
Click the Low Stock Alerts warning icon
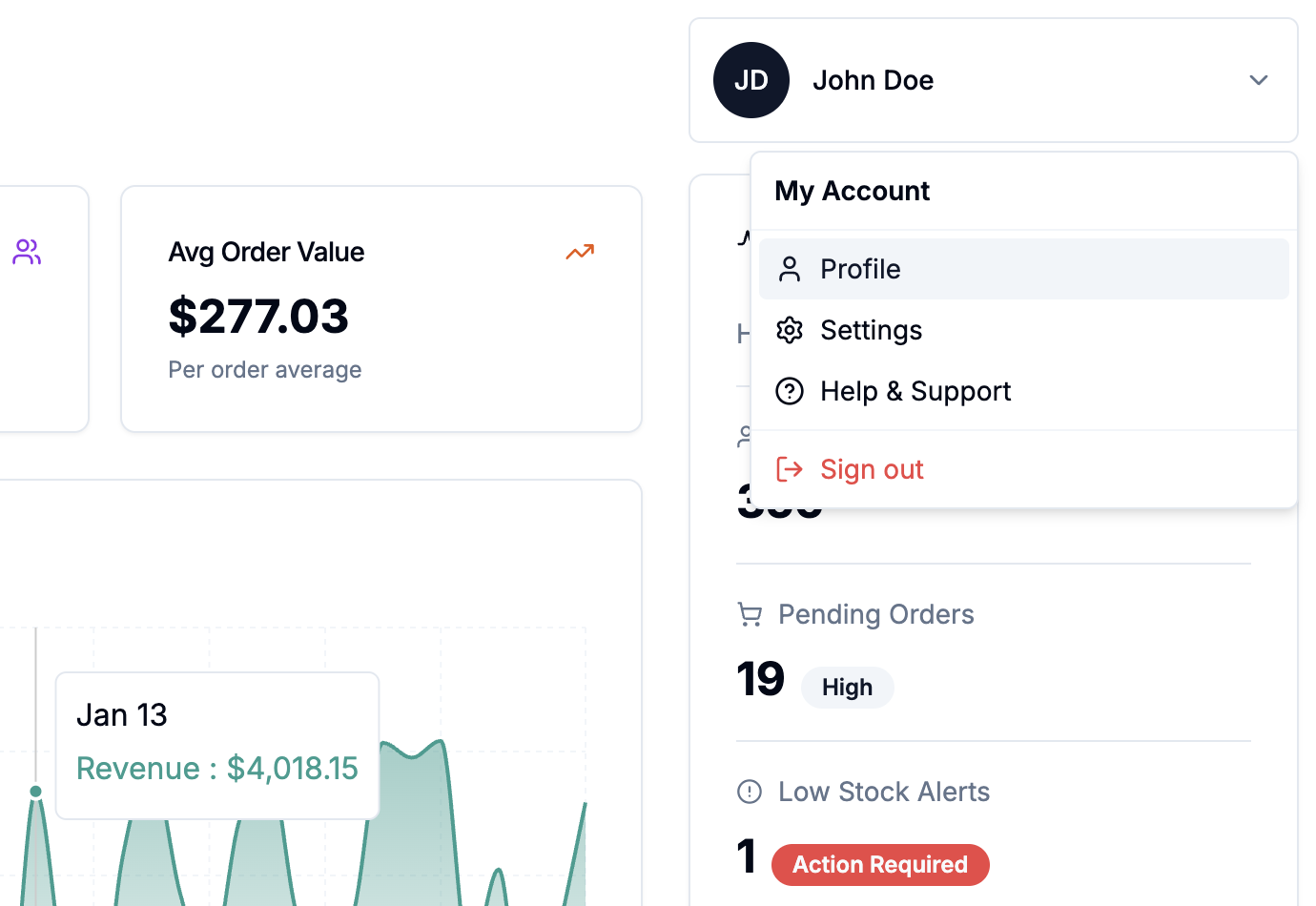(x=750, y=792)
